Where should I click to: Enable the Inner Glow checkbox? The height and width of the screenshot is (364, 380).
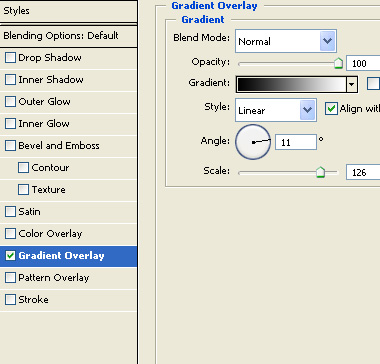(x=10, y=124)
